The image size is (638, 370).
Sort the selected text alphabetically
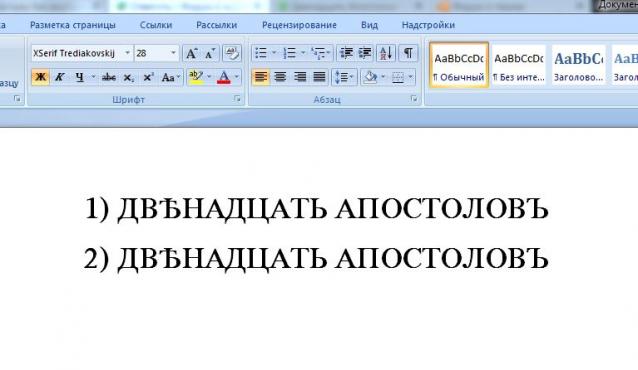386,53
